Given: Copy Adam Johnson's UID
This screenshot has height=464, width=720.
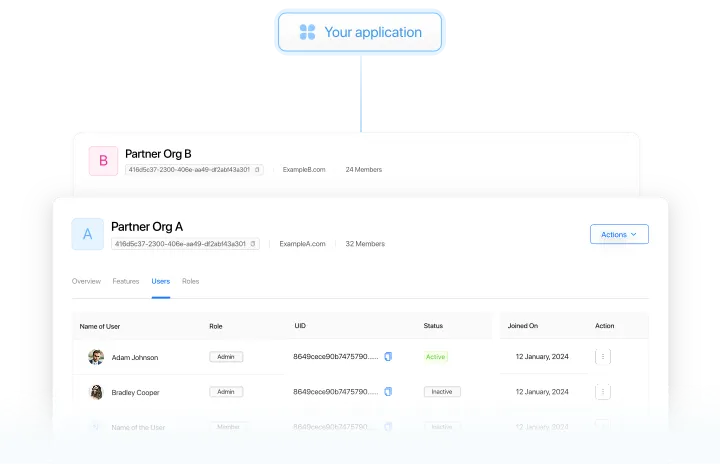Looking at the screenshot, I should [388, 357].
